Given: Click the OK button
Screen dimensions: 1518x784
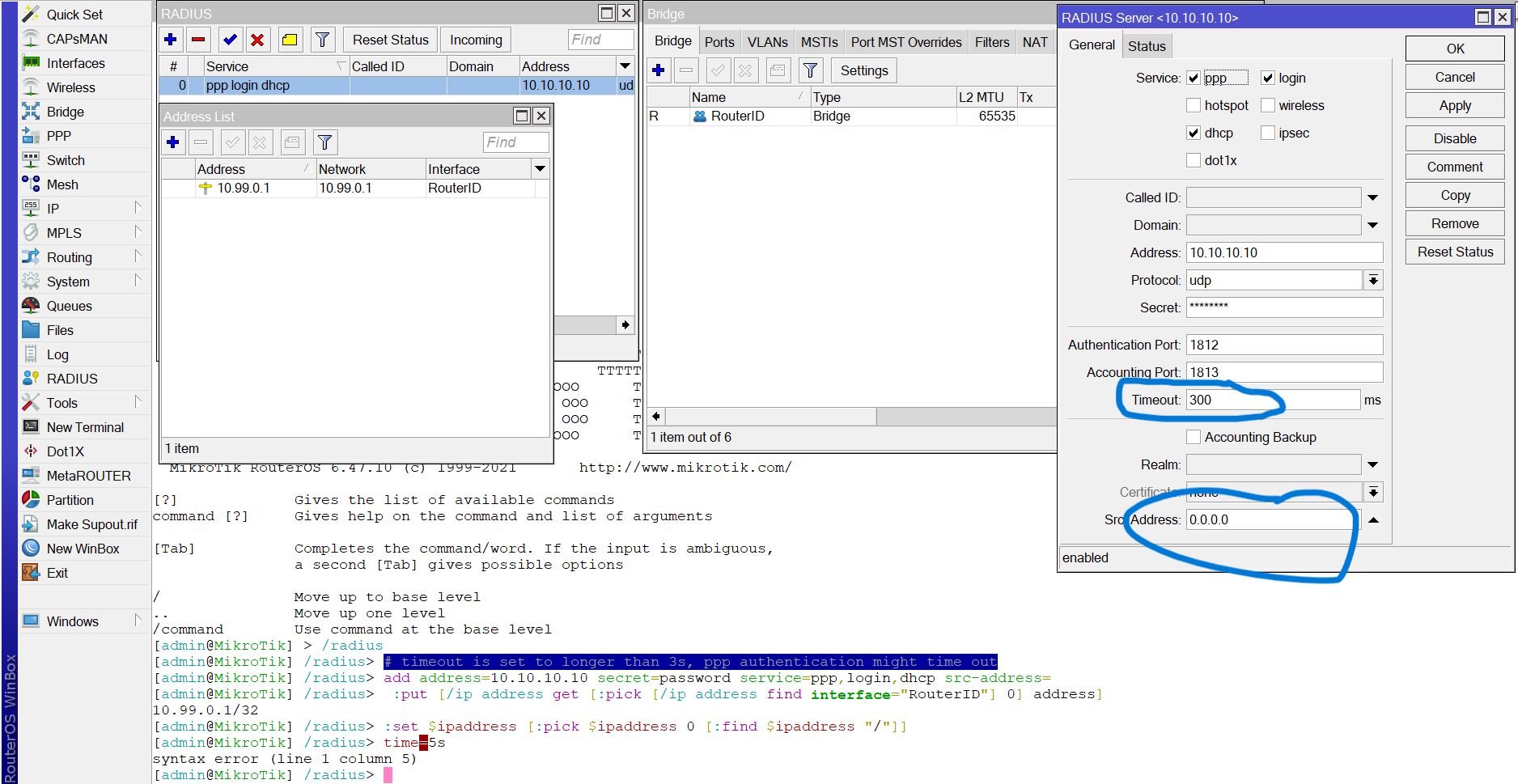Looking at the screenshot, I should [x=1455, y=49].
